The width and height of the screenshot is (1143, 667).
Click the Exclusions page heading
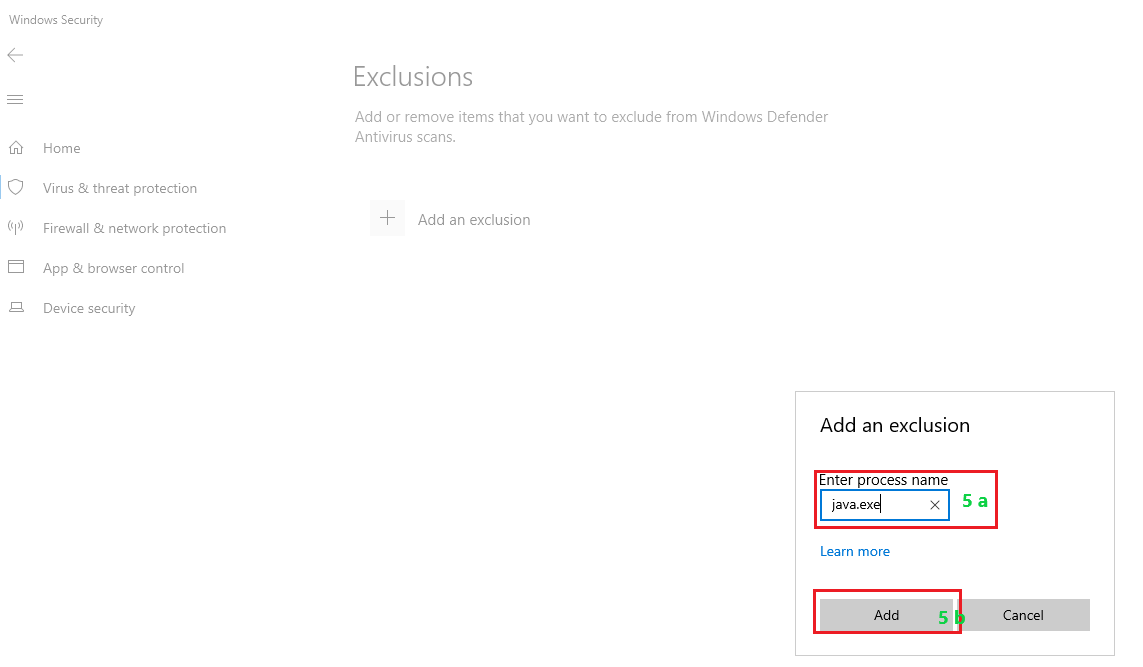coord(413,77)
